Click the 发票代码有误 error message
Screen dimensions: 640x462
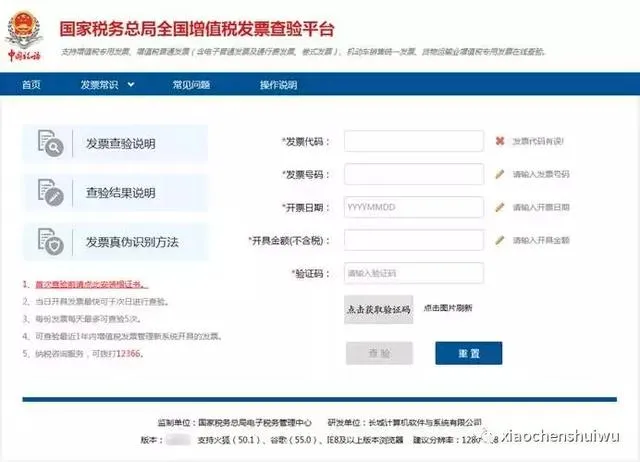click(x=538, y=141)
